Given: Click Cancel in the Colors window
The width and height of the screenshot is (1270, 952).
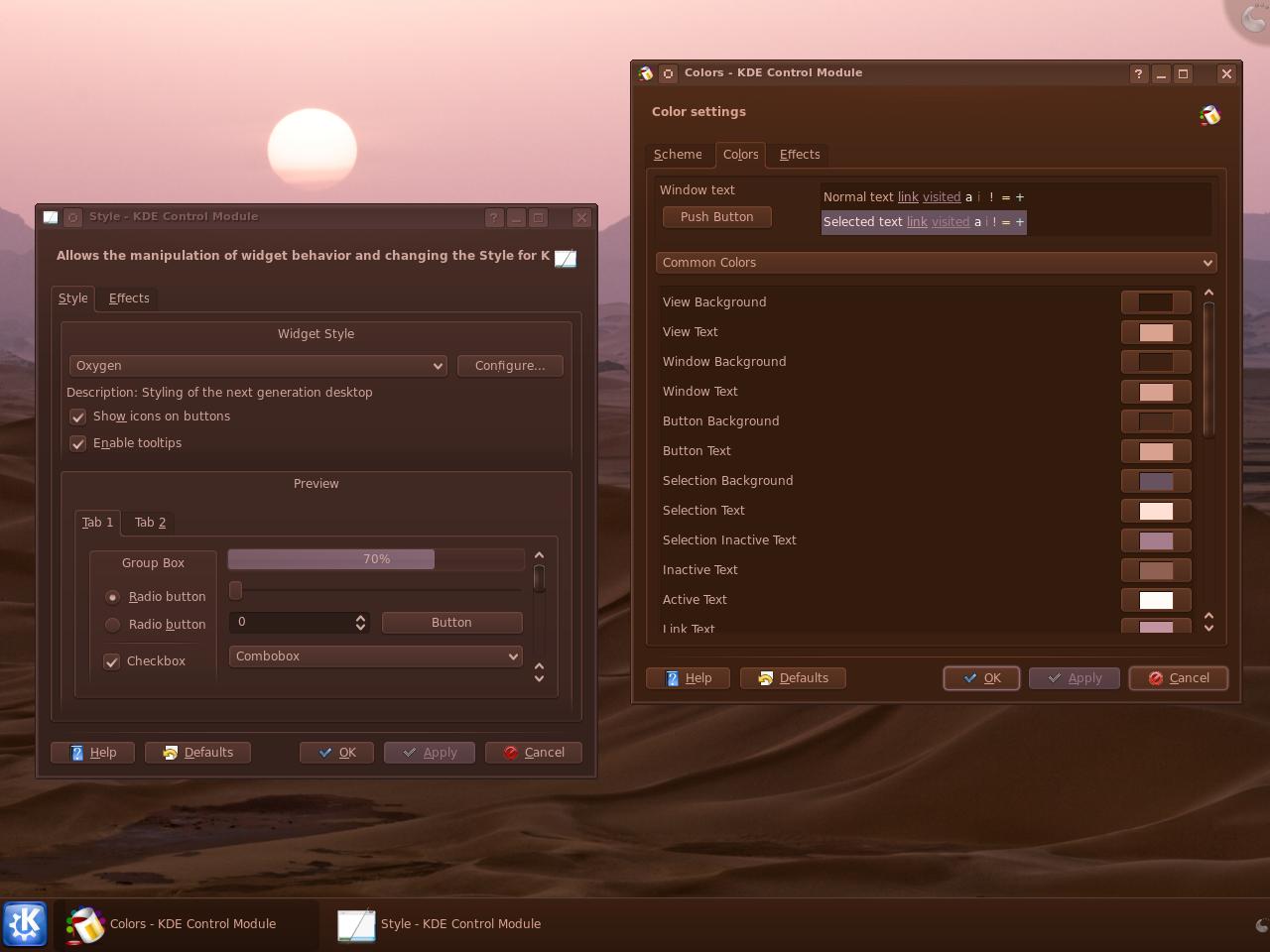Looking at the screenshot, I should coord(1179,678).
